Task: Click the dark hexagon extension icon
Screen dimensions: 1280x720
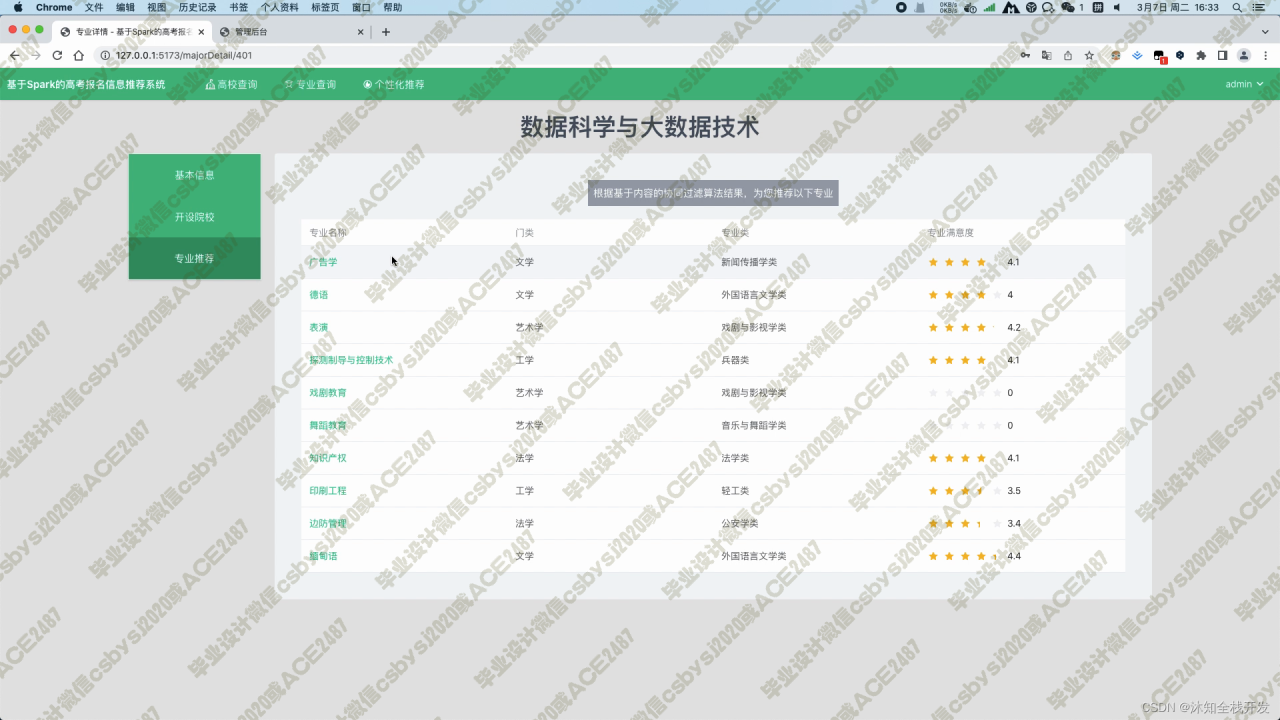Action: tap(1180, 56)
